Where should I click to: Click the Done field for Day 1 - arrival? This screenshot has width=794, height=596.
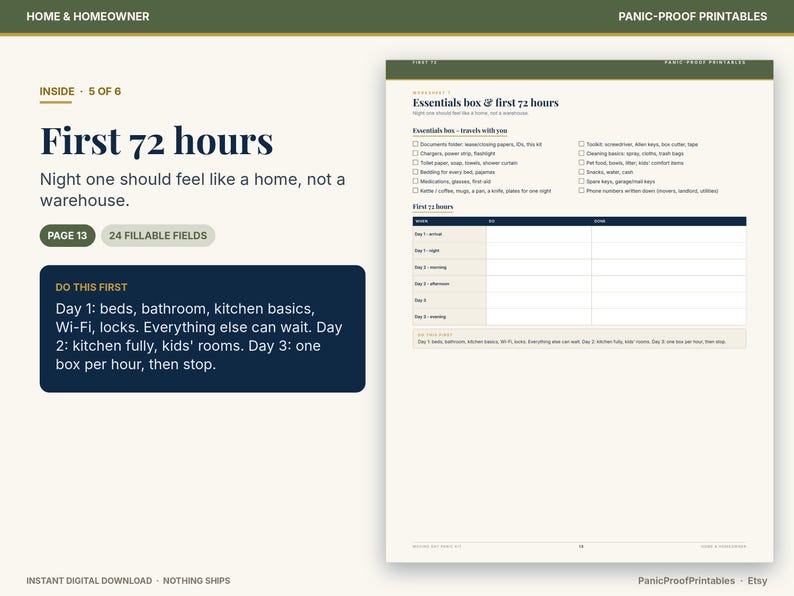[x=669, y=234]
